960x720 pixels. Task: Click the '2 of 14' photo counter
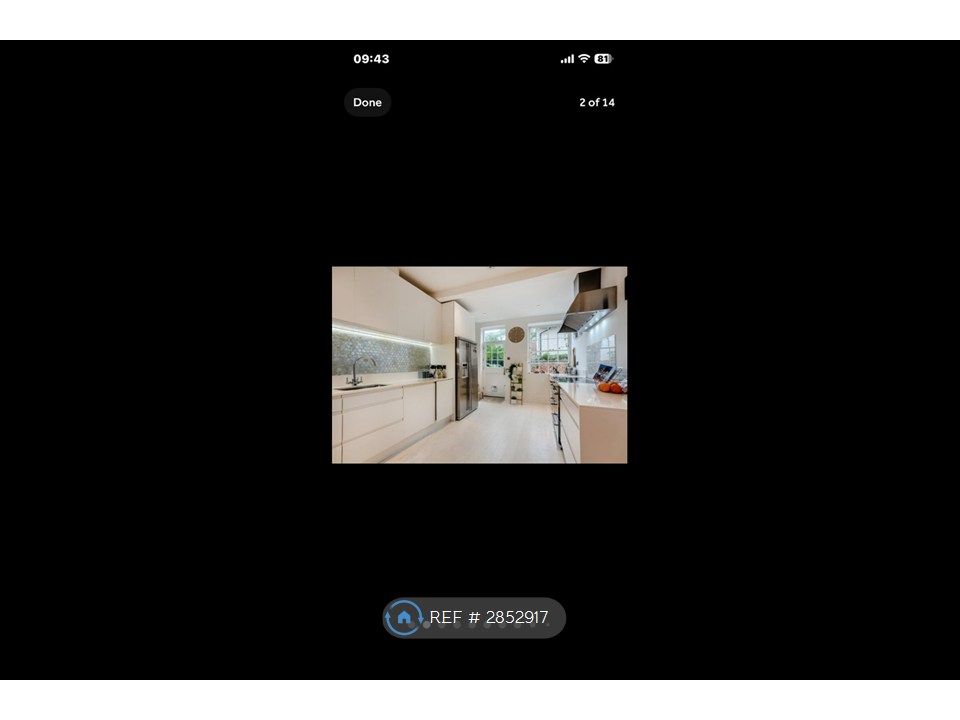tap(596, 102)
